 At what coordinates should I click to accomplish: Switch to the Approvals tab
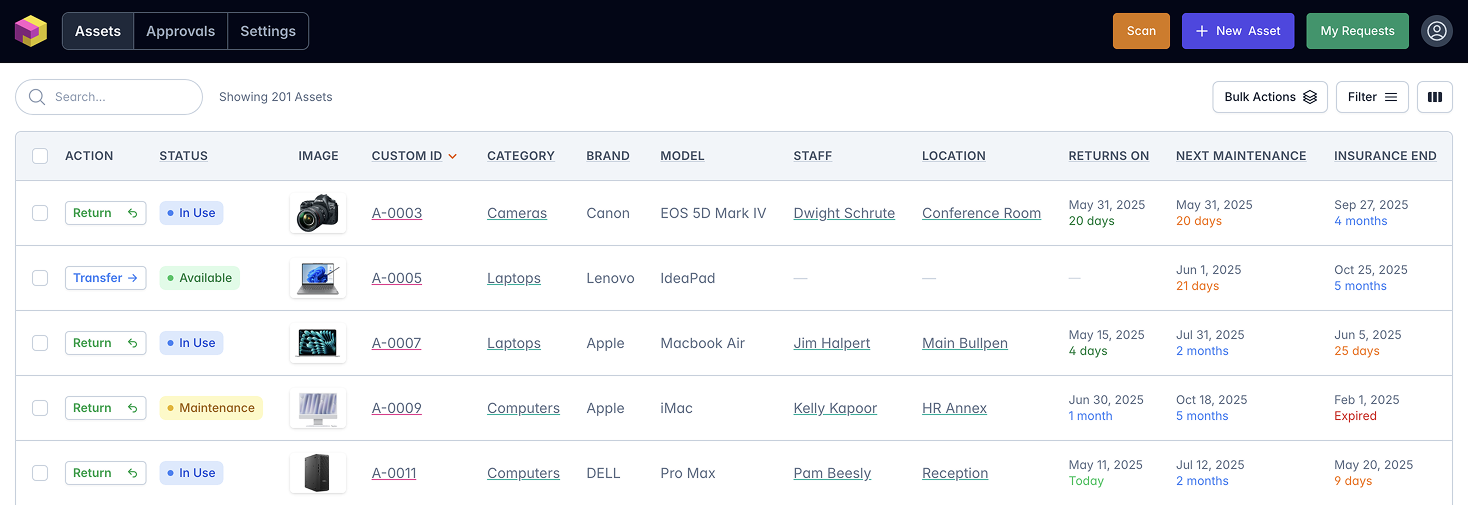180,31
